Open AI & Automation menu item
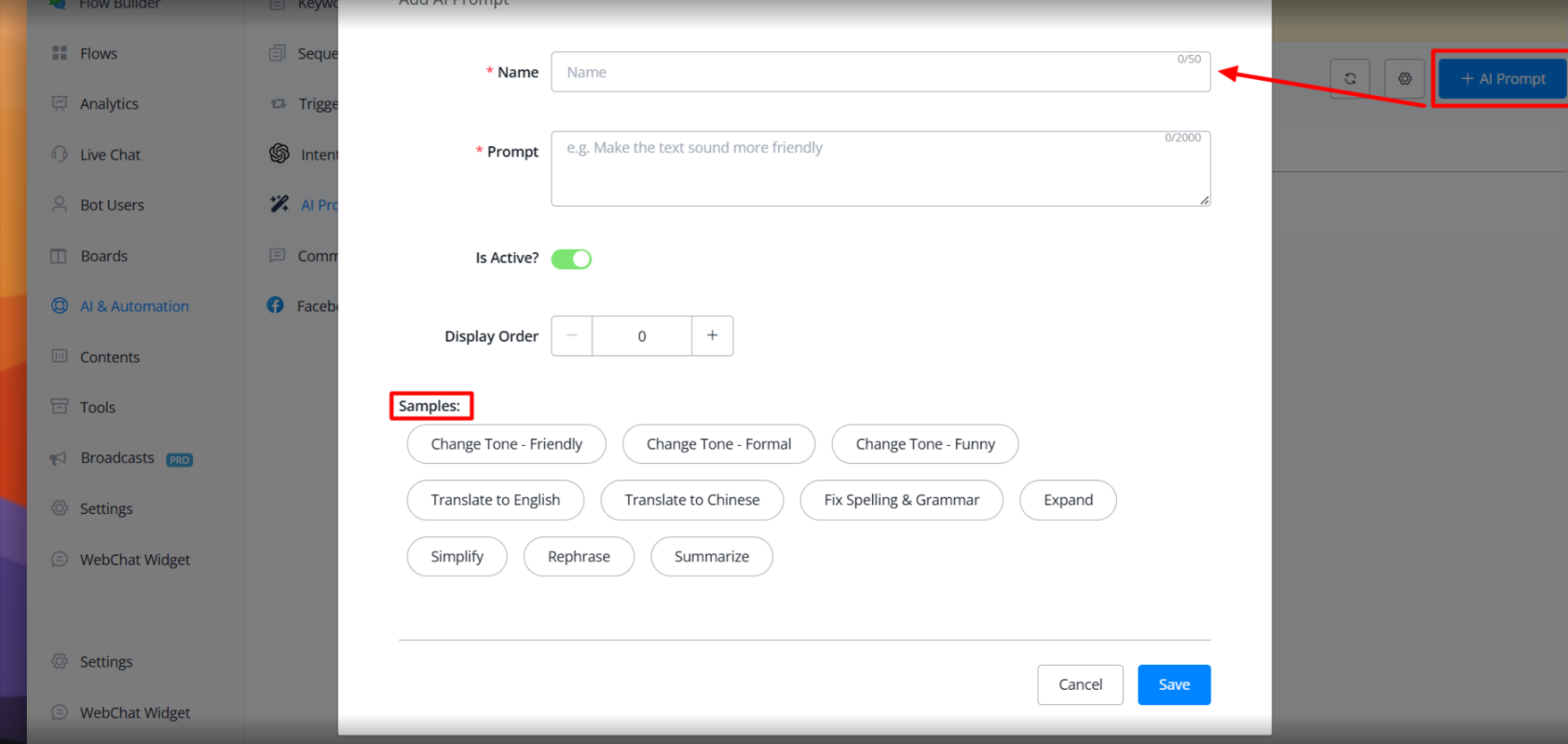This screenshot has height=744, width=1568. pos(134,306)
